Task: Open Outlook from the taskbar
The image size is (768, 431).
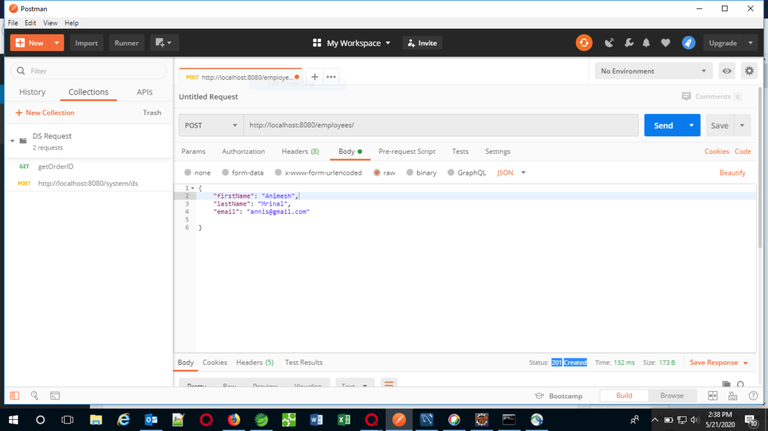Action: 151,420
